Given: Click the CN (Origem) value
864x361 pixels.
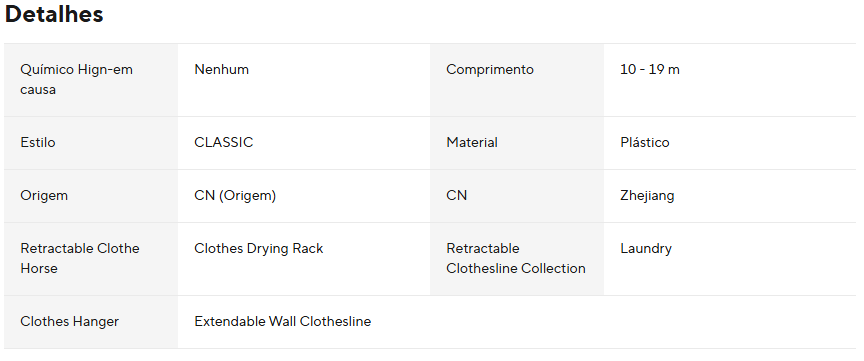Looking at the screenshot, I should click(x=235, y=196).
